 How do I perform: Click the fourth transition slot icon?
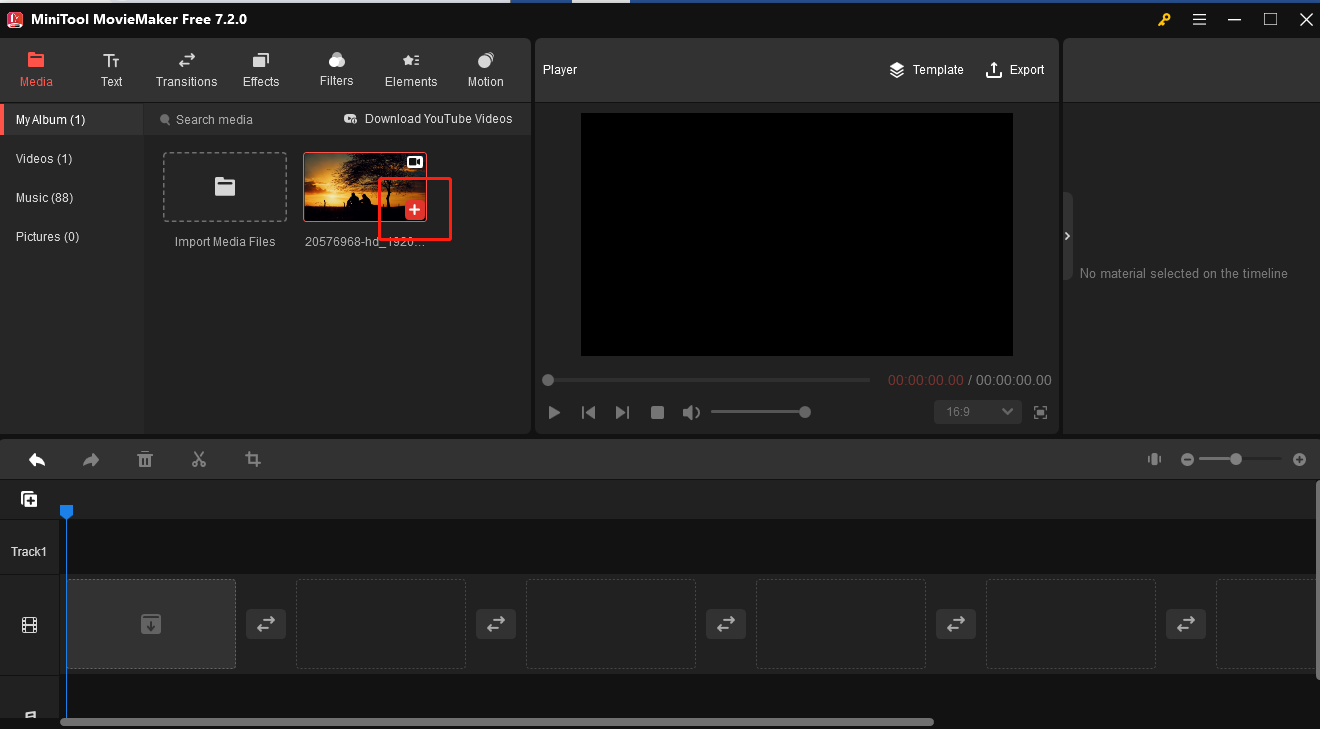(956, 624)
